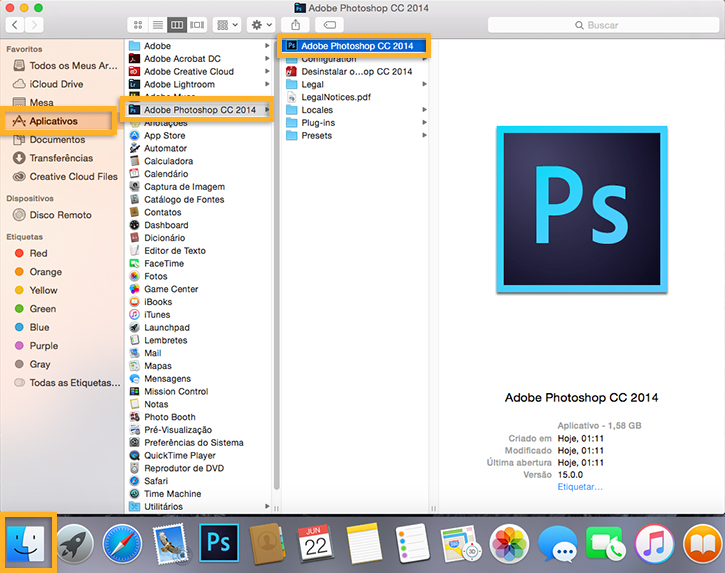Launch Photoshop from the Dock

219,542
